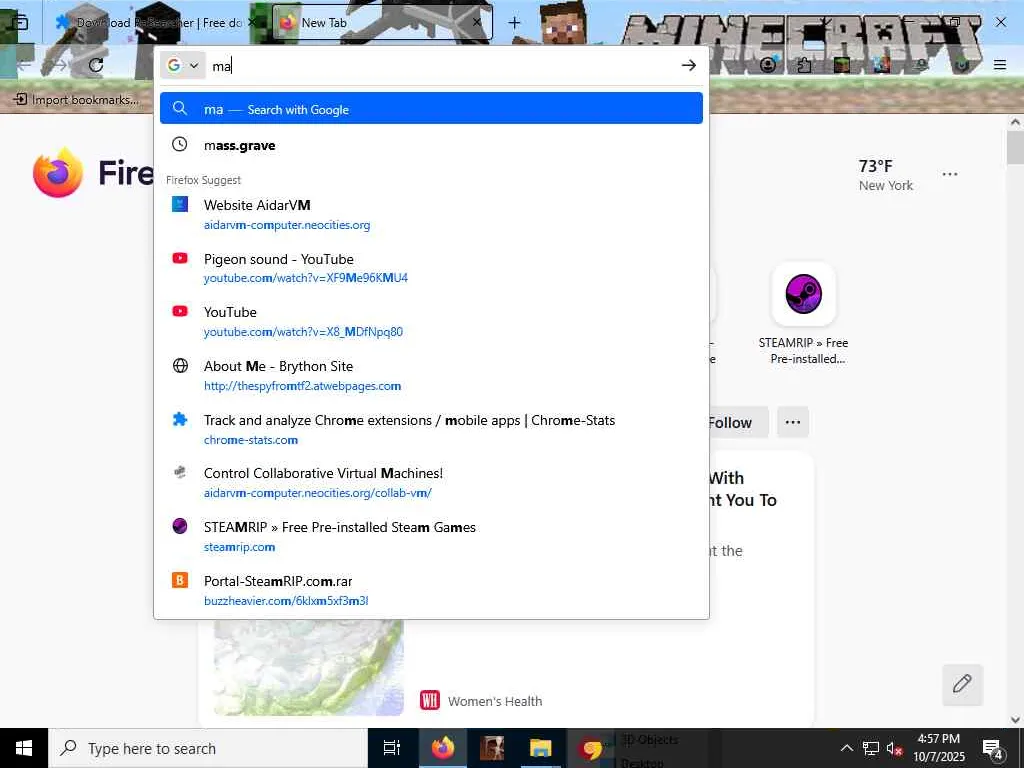This screenshot has height=768, width=1024.
Task: Open the Chrome-Stats suggestion
Action: [431, 430]
